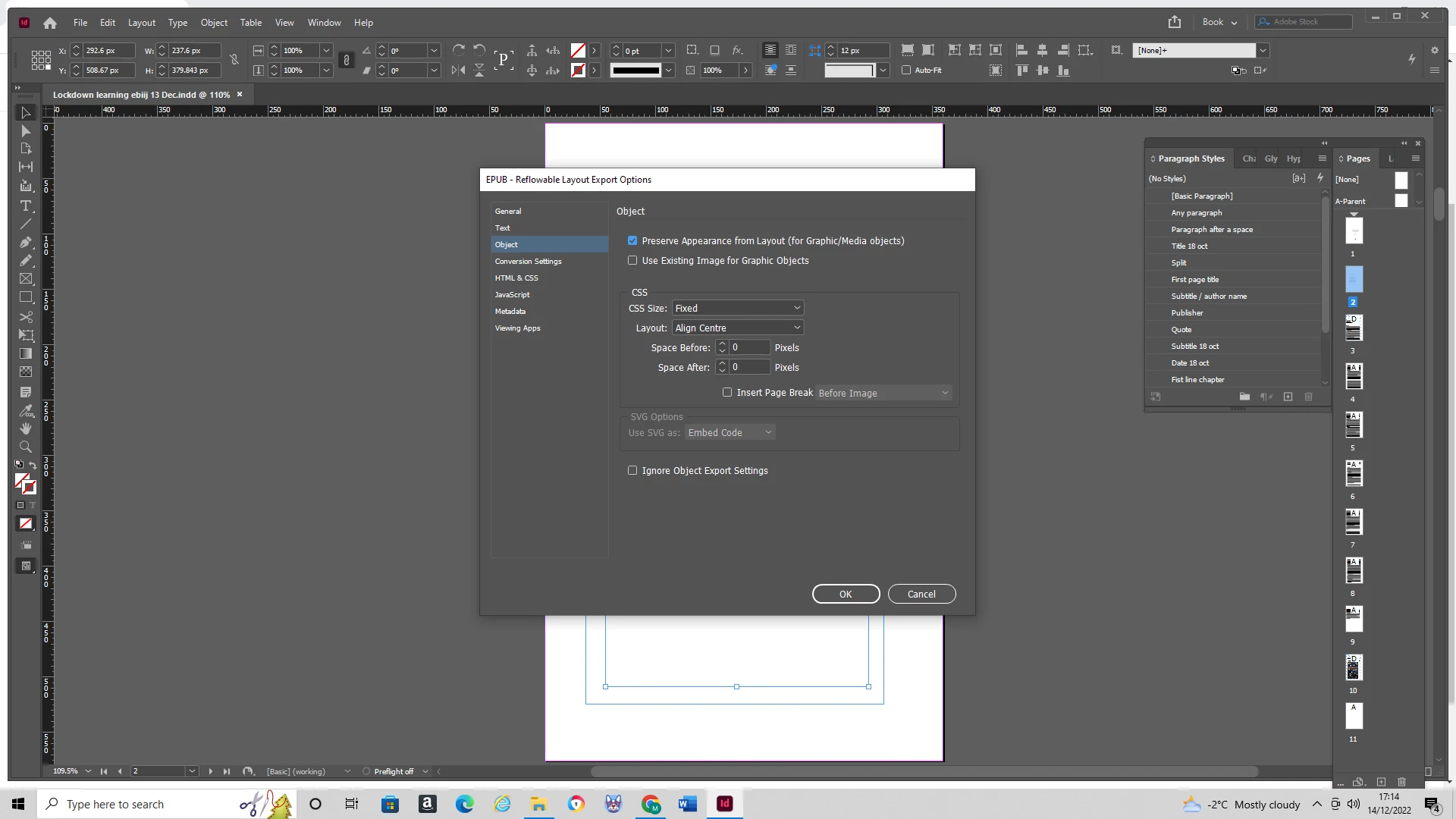The width and height of the screenshot is (1456, 819).
Task: Open the Conversion Settings section
Action: [529, 261]
